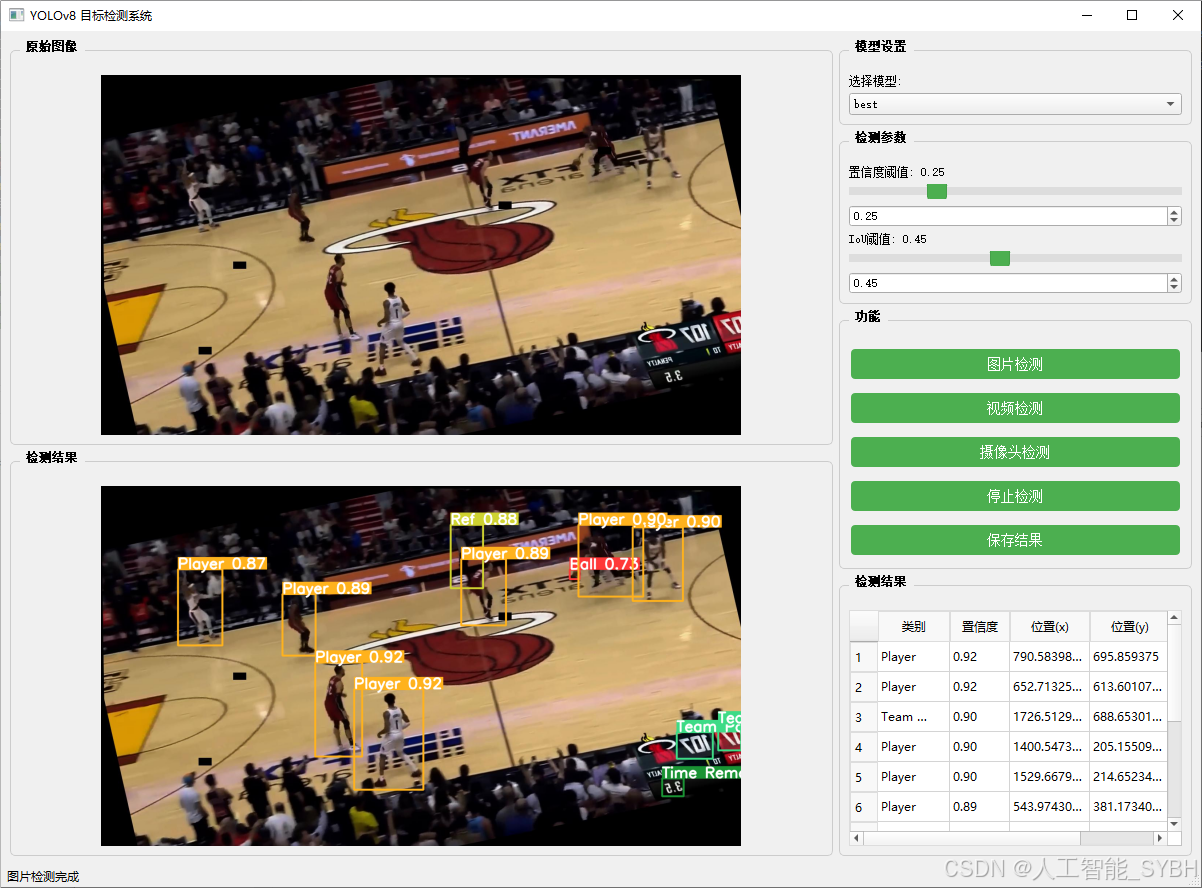Click the 置信度 column header

click(x=979, y=627)
